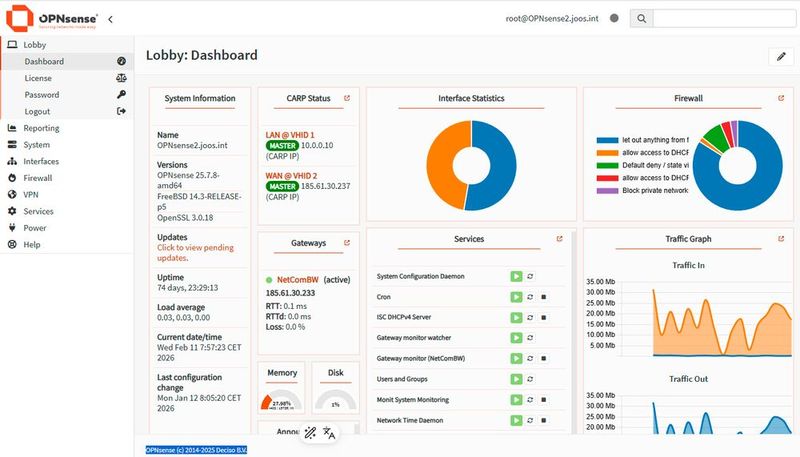Image resolution: width=800 pixels, height=457 pixels.
Task: Restart the Cron service
Action: click(x=530, y=297)
